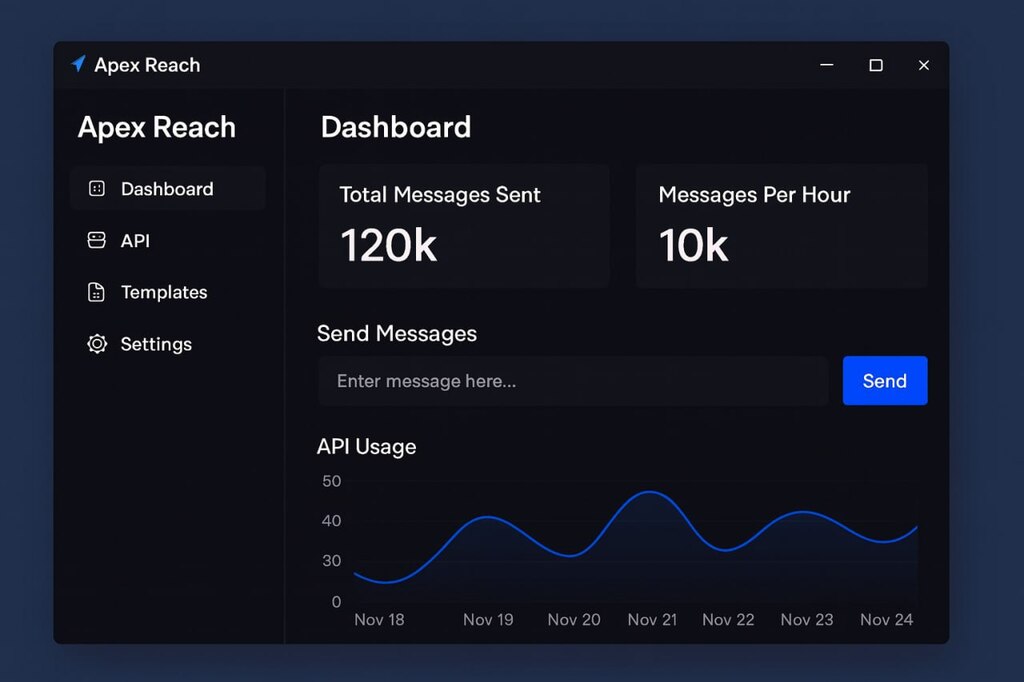
Task: Click the Templates document icon
Action: click(x=97, y=292)
